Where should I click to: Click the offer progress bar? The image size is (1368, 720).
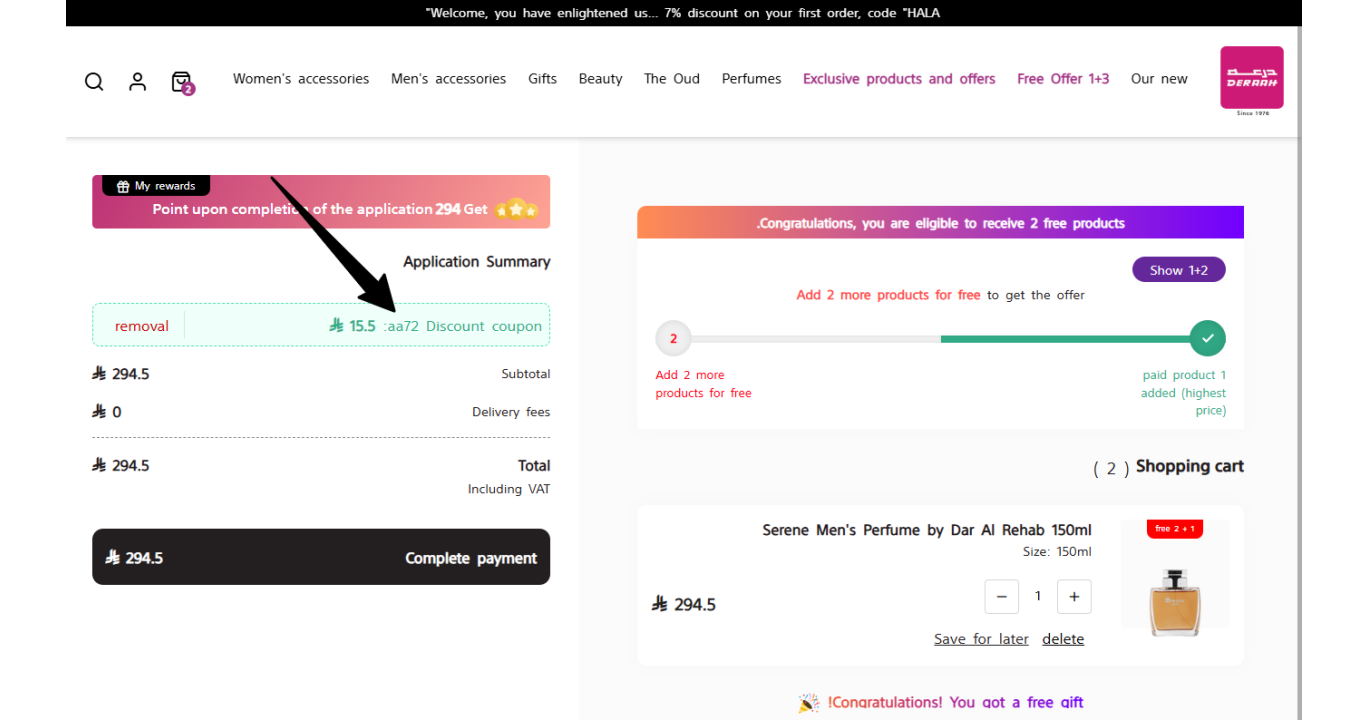coord(940,339)
